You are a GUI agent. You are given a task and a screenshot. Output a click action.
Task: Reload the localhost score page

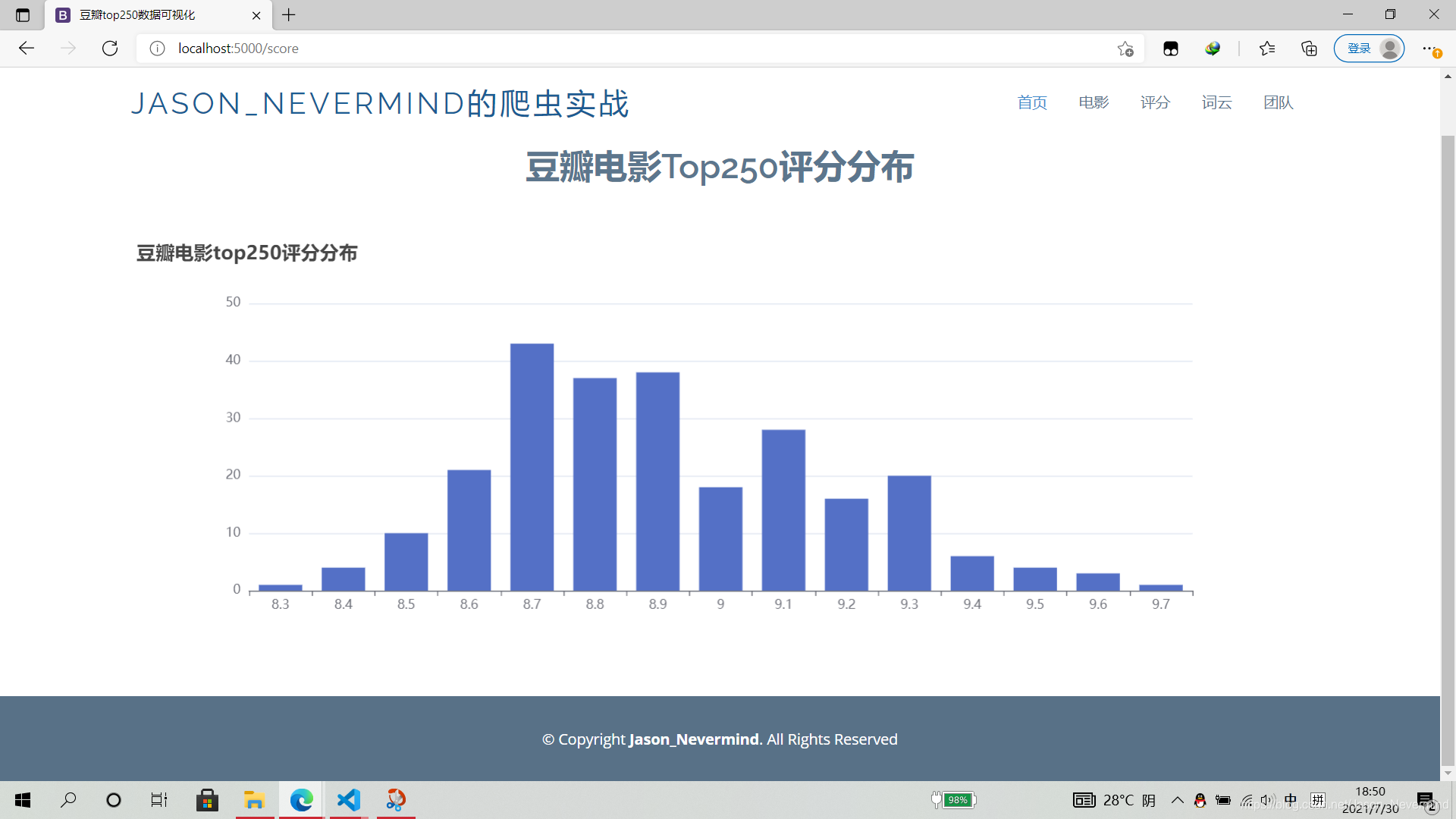pyautogui.click(x=110, y=49)
